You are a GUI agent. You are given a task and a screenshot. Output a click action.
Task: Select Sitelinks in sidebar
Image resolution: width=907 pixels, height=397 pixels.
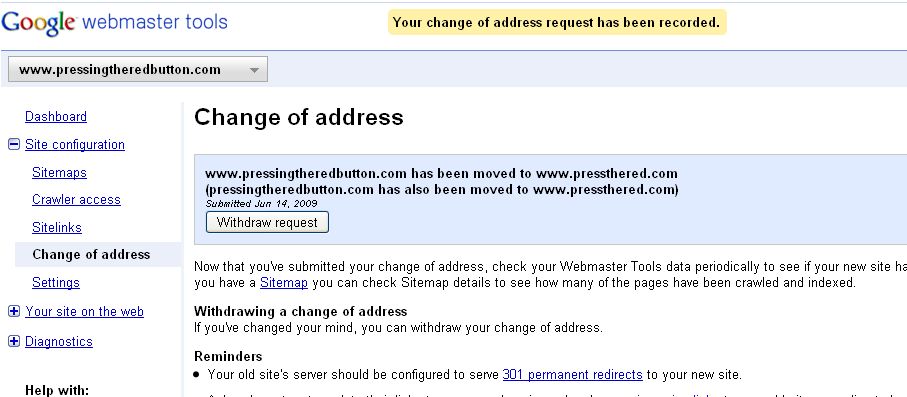(x=57, y=227)
